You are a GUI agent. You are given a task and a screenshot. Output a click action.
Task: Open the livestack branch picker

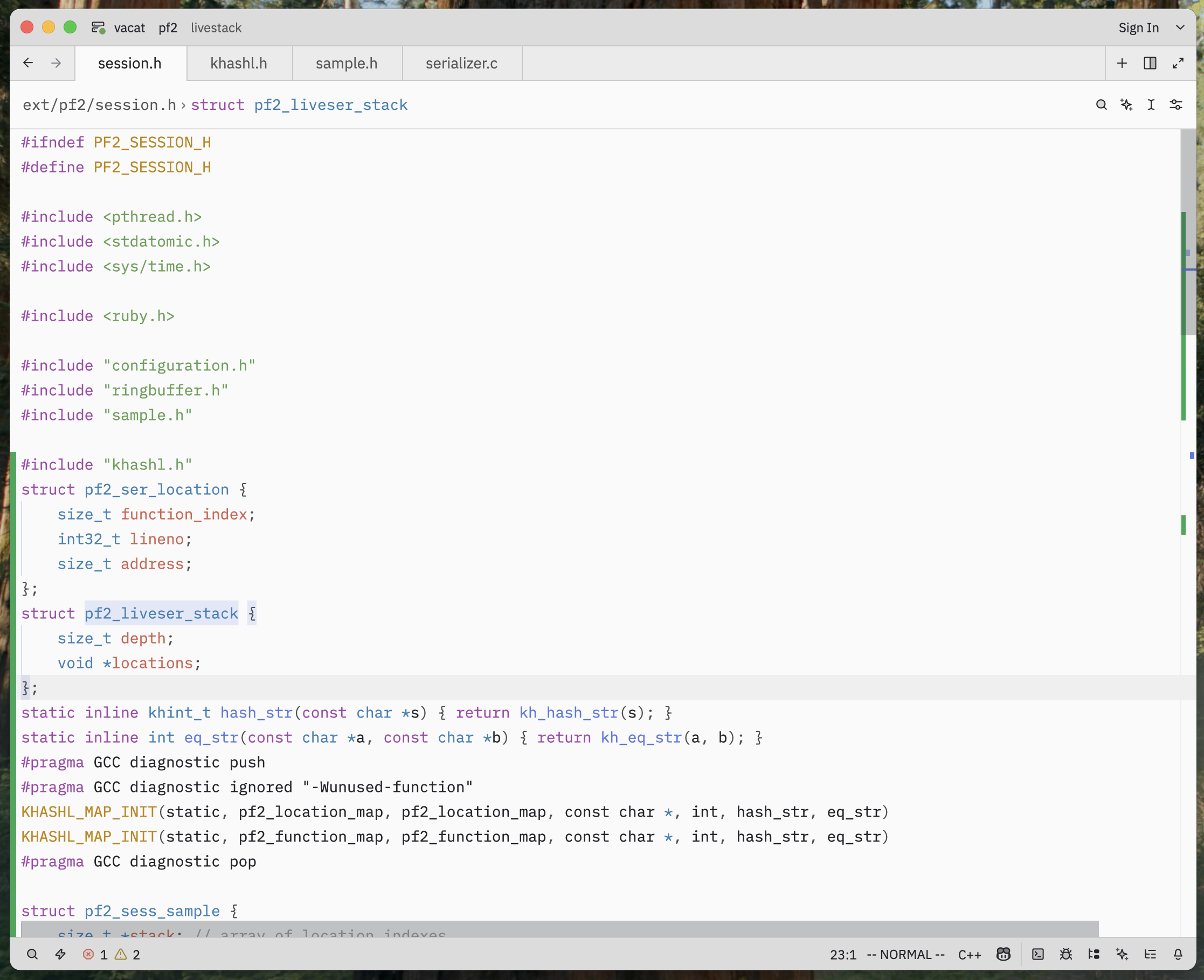click(x=216, y=27)
